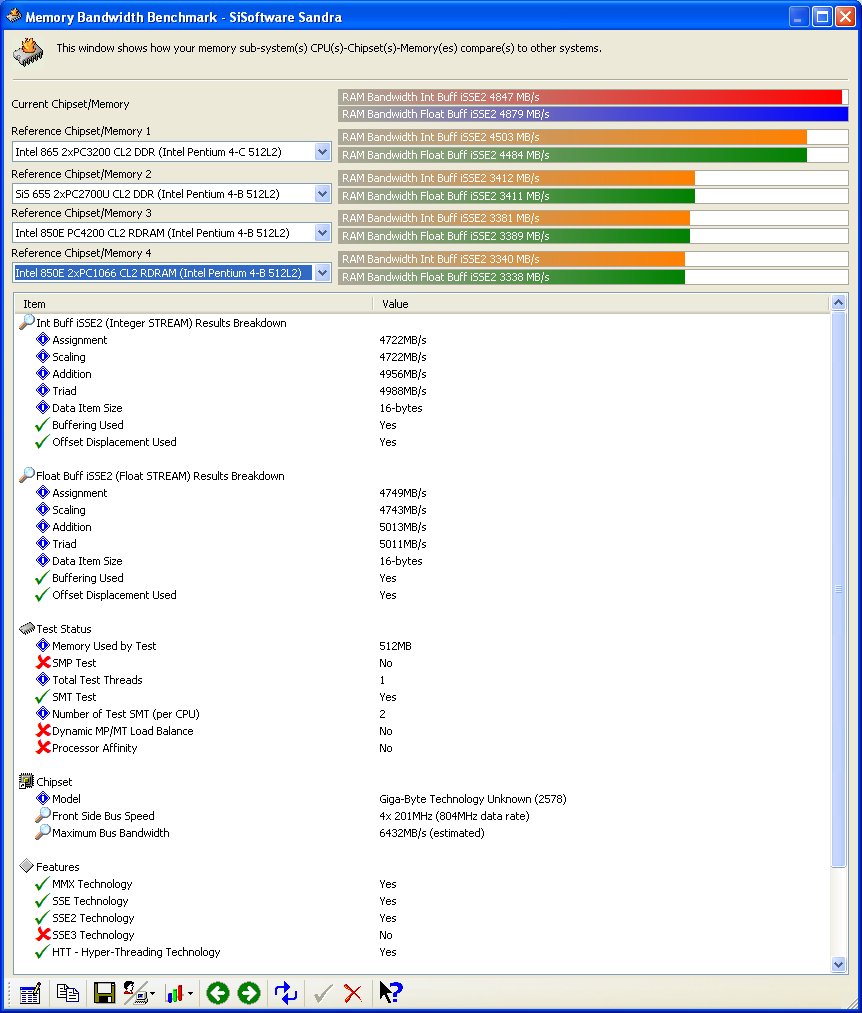Image resolution: width=862 pixels, height=1013 pixels.
Task: Click the value 5013MB/s for Float Addition
Action: (403, 527)
